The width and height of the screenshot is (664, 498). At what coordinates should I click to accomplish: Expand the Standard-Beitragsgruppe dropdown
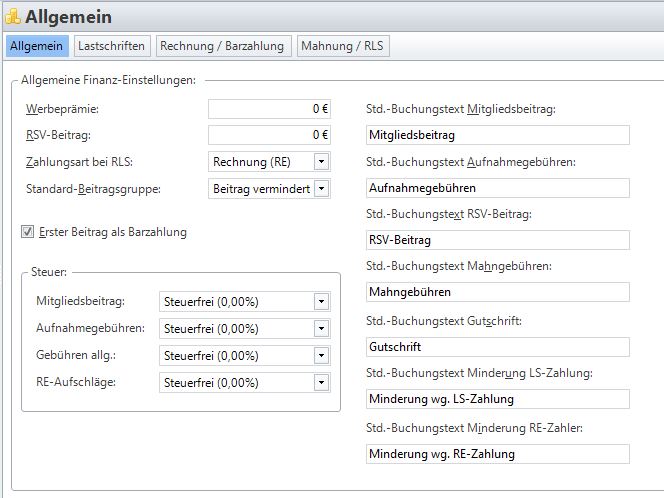(x=320, y=188)
